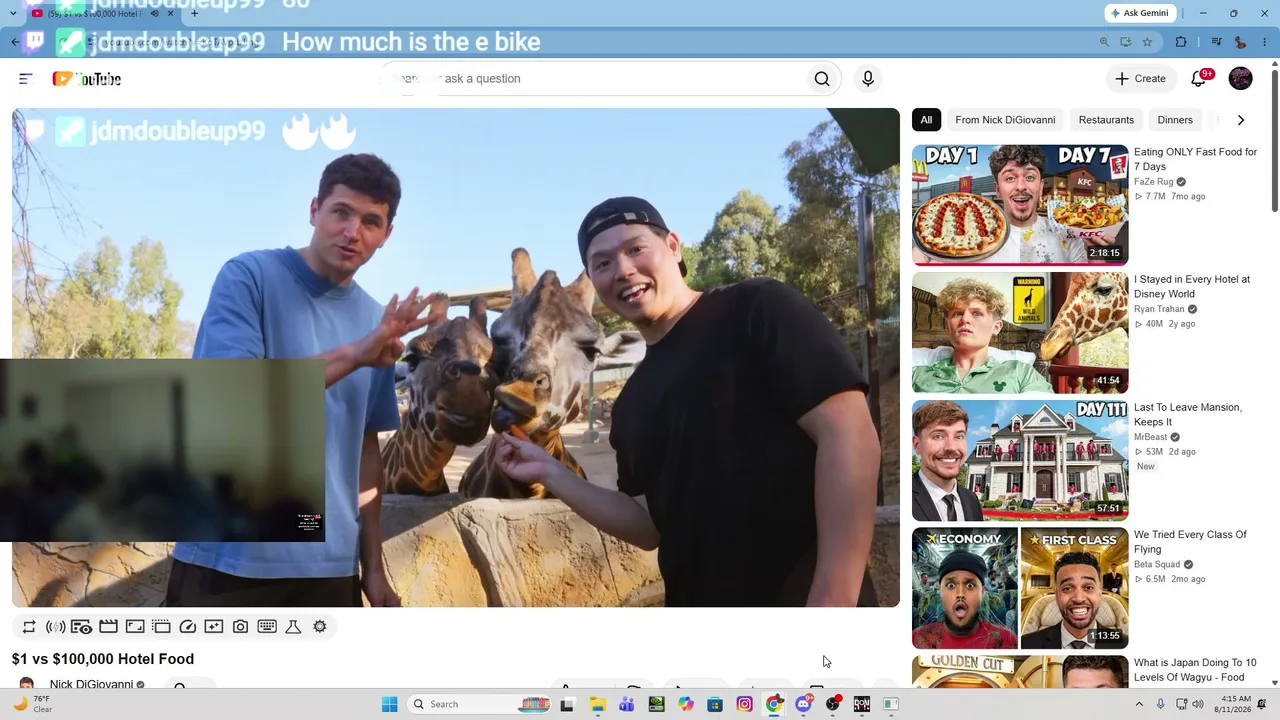
Task: Click title 'Last To Leave Mansion, Keeps It'
Action: [x=1188, y=415]
